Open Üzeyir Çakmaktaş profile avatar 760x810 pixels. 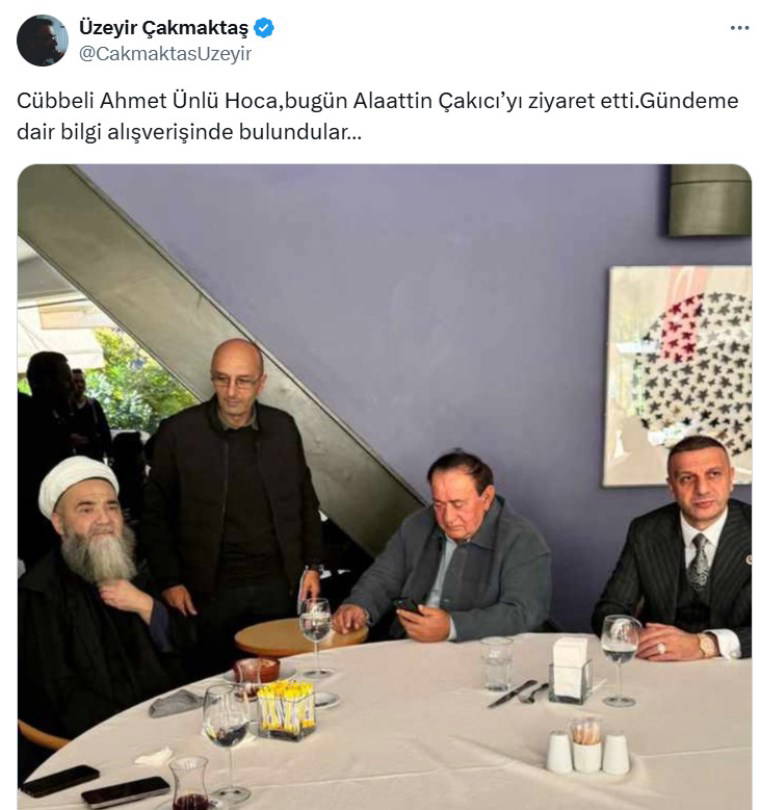42,40
